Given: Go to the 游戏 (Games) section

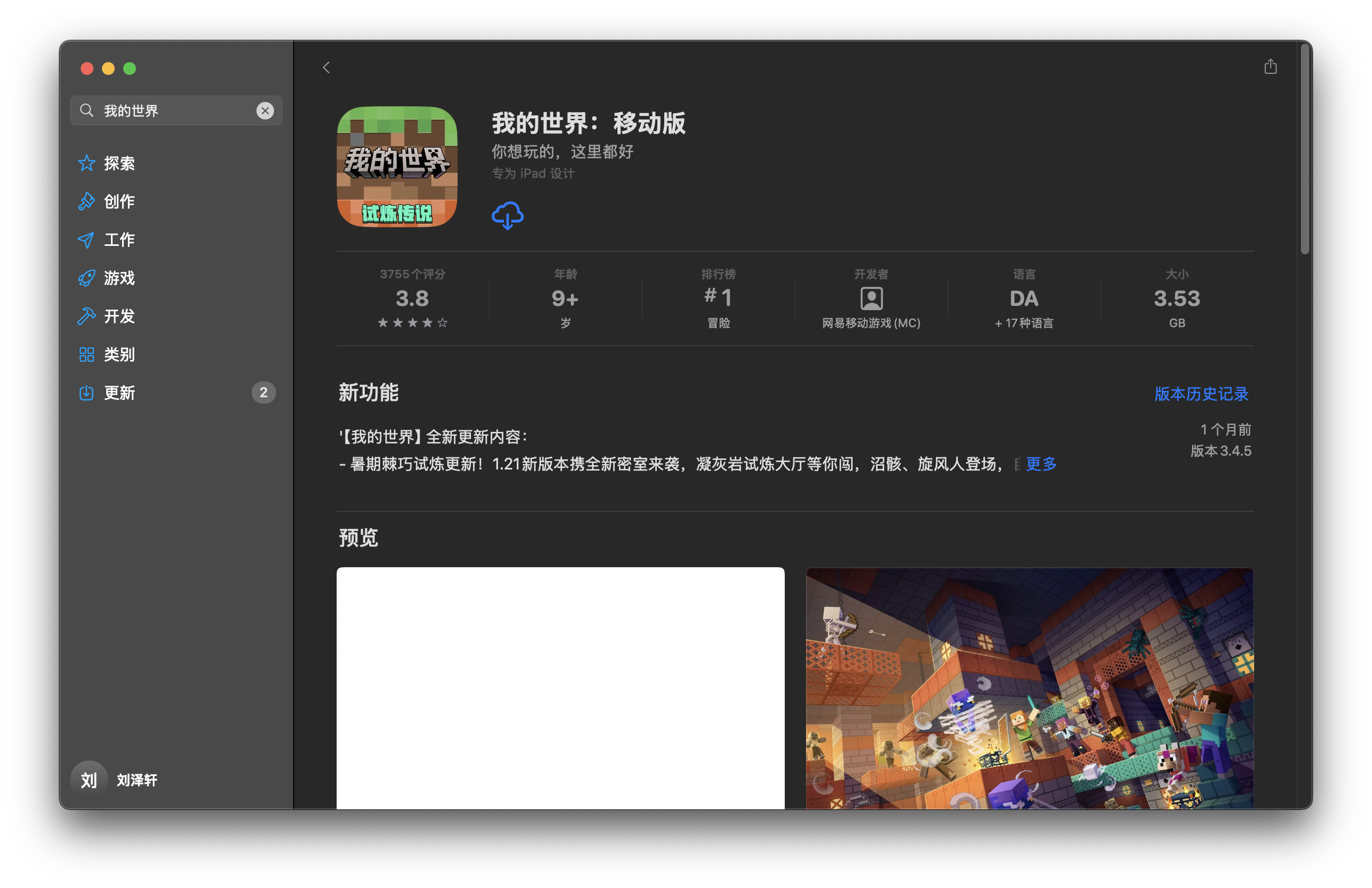Looking at the screenshot, I should (119, 278).
